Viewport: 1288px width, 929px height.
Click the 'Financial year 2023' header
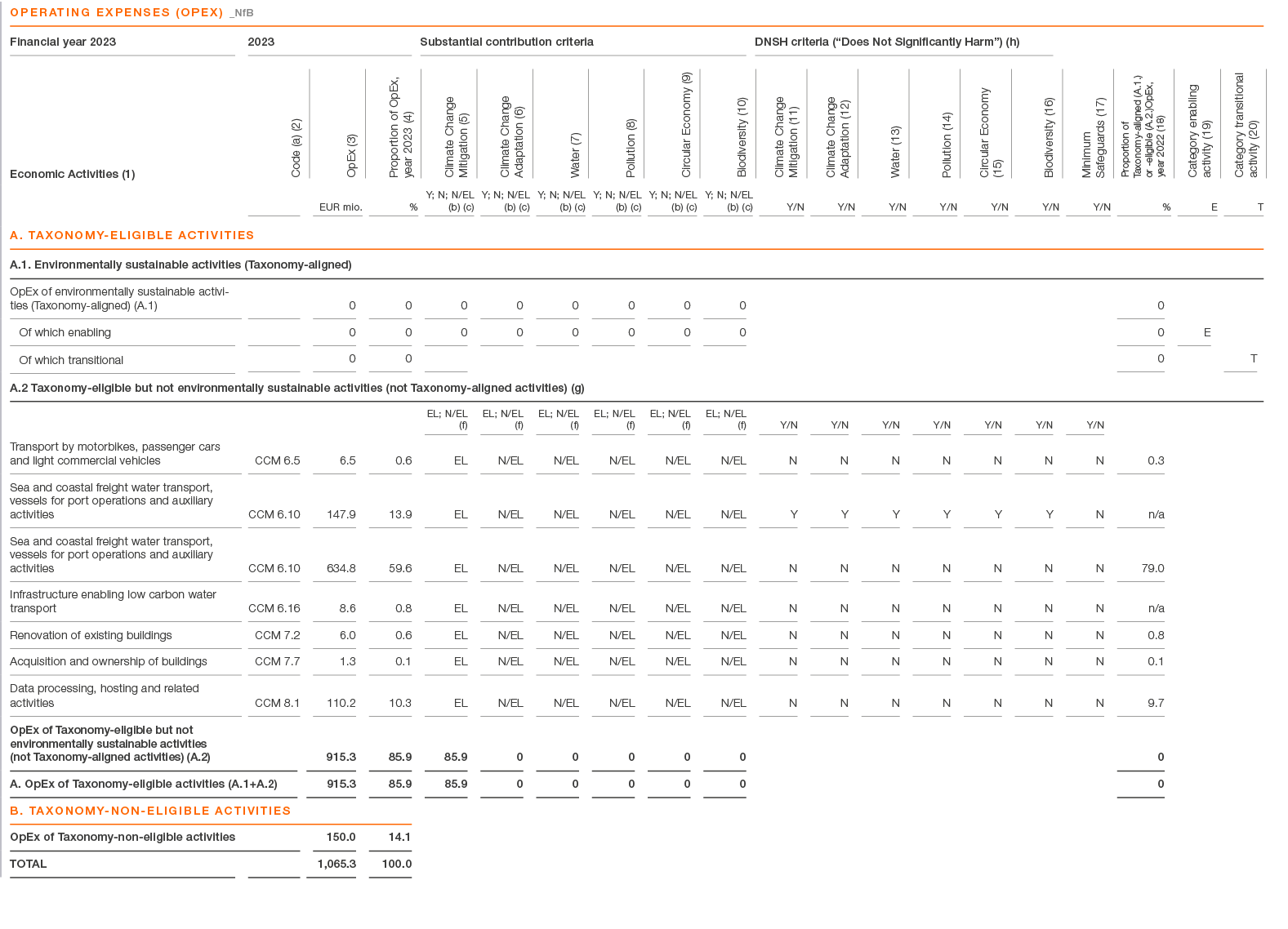[63, 42]
